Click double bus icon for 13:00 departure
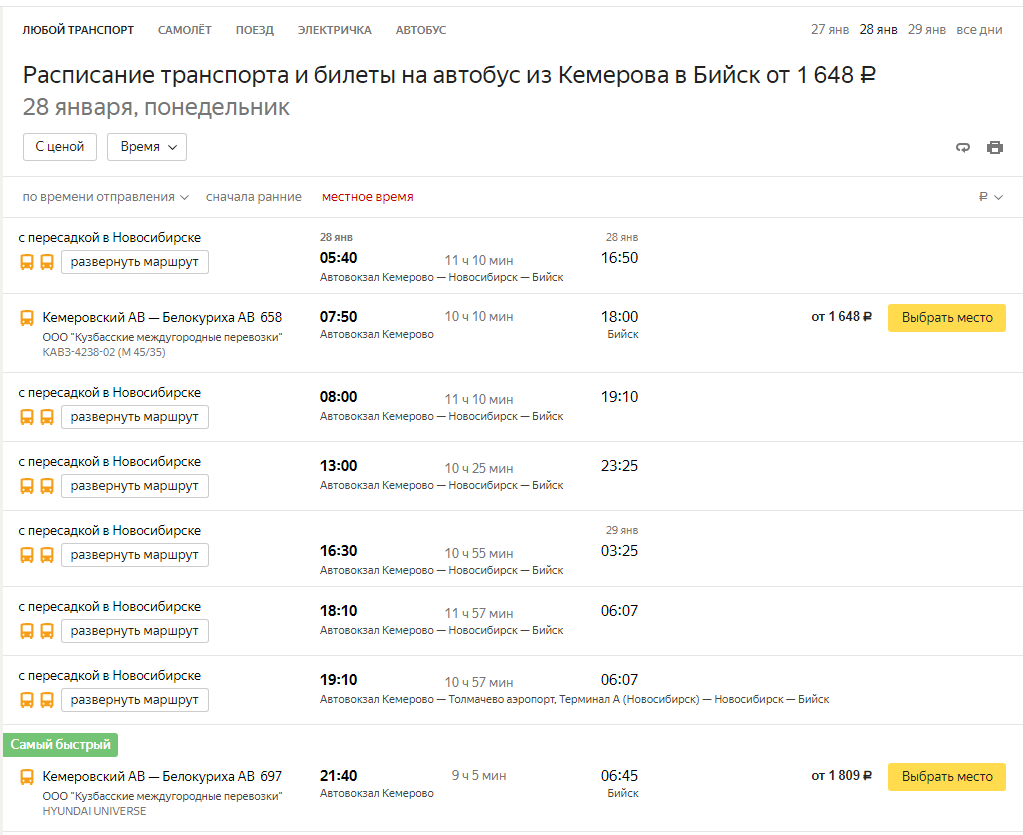Screen dimensions: 1023x835 pos(37,486)
